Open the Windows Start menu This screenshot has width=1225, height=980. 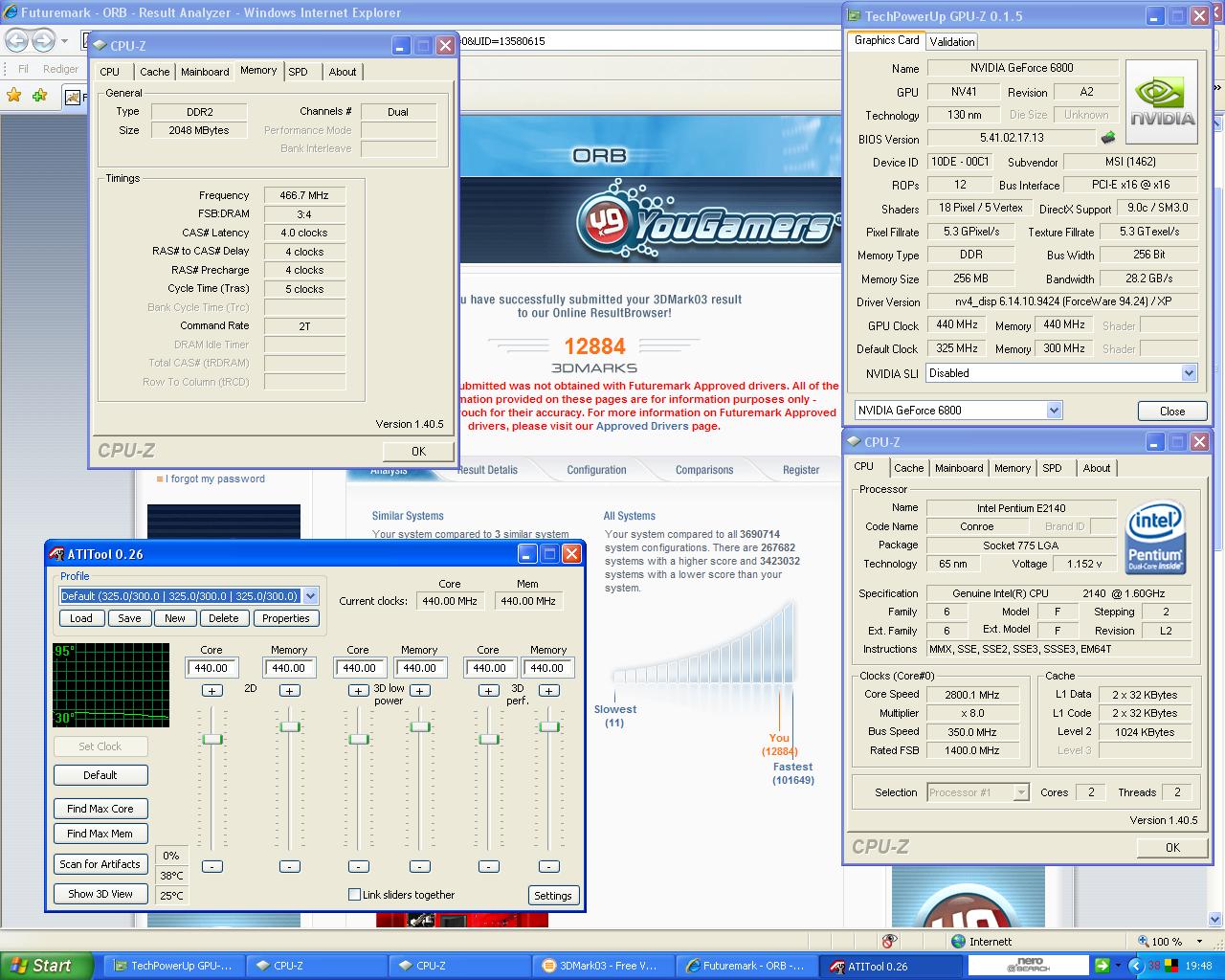[x=47, y=966]
